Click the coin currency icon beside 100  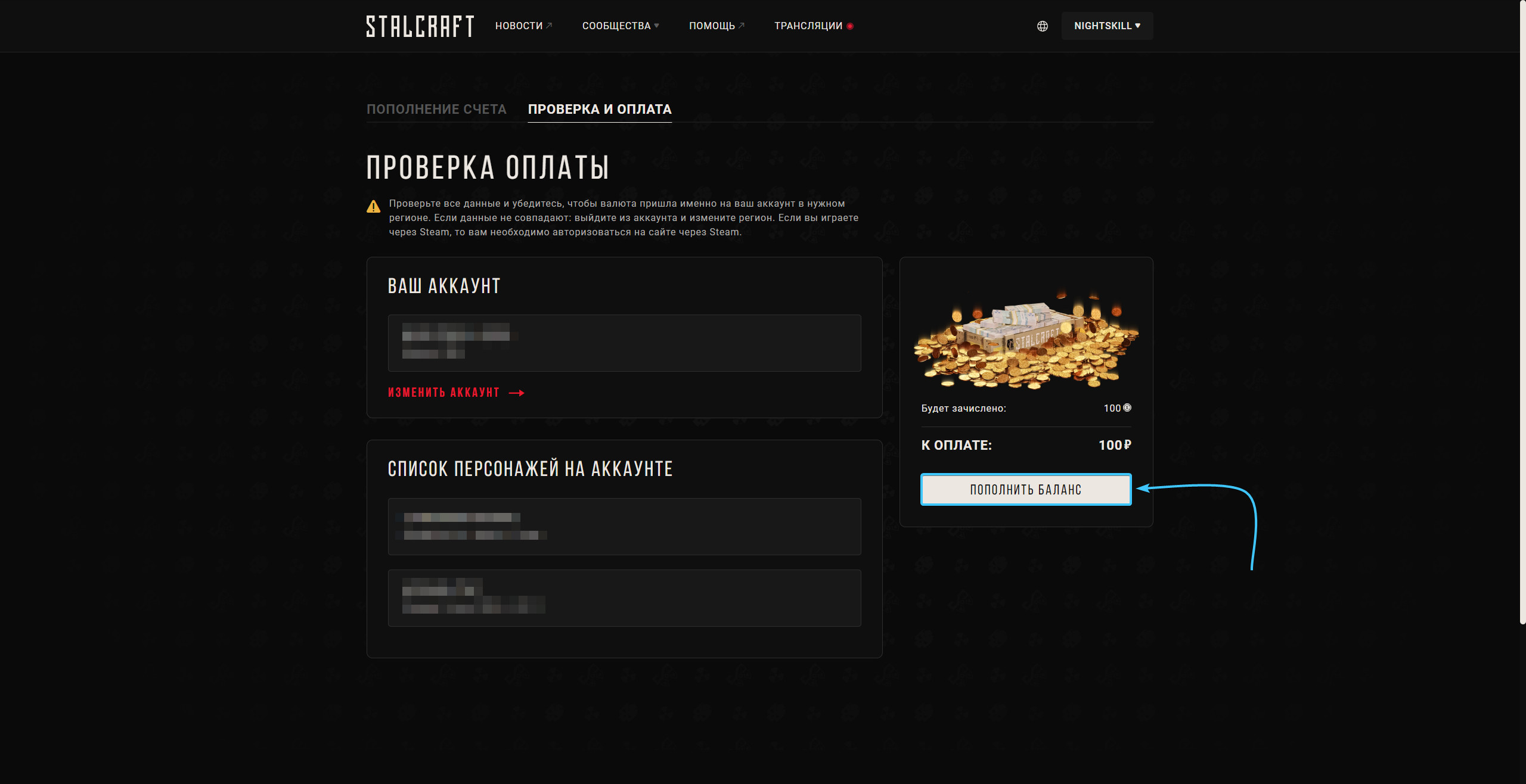[x=1127, y=408]
